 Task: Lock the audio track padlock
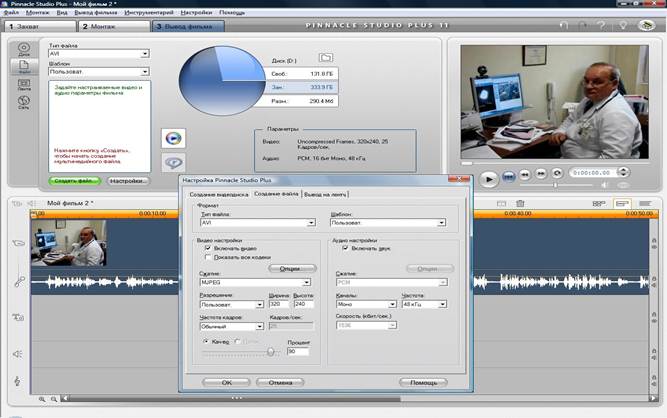[654, 279]
